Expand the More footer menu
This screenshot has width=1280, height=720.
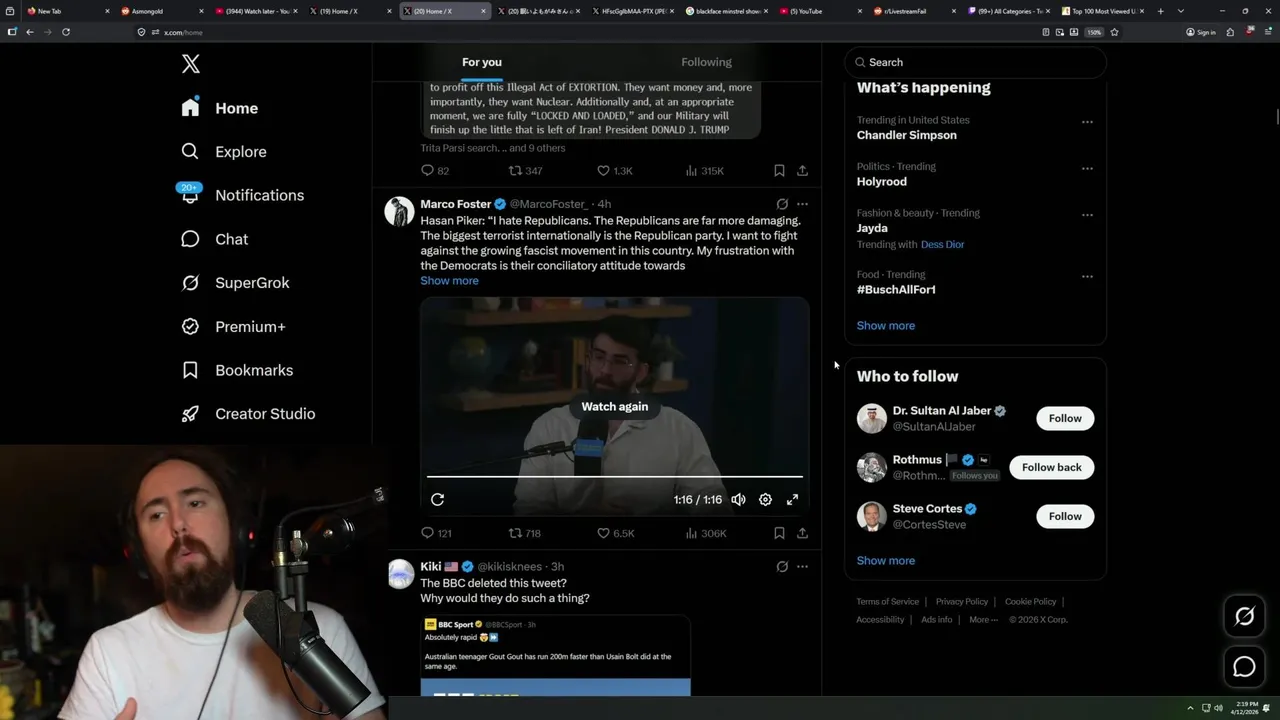(x=982, y=620)
